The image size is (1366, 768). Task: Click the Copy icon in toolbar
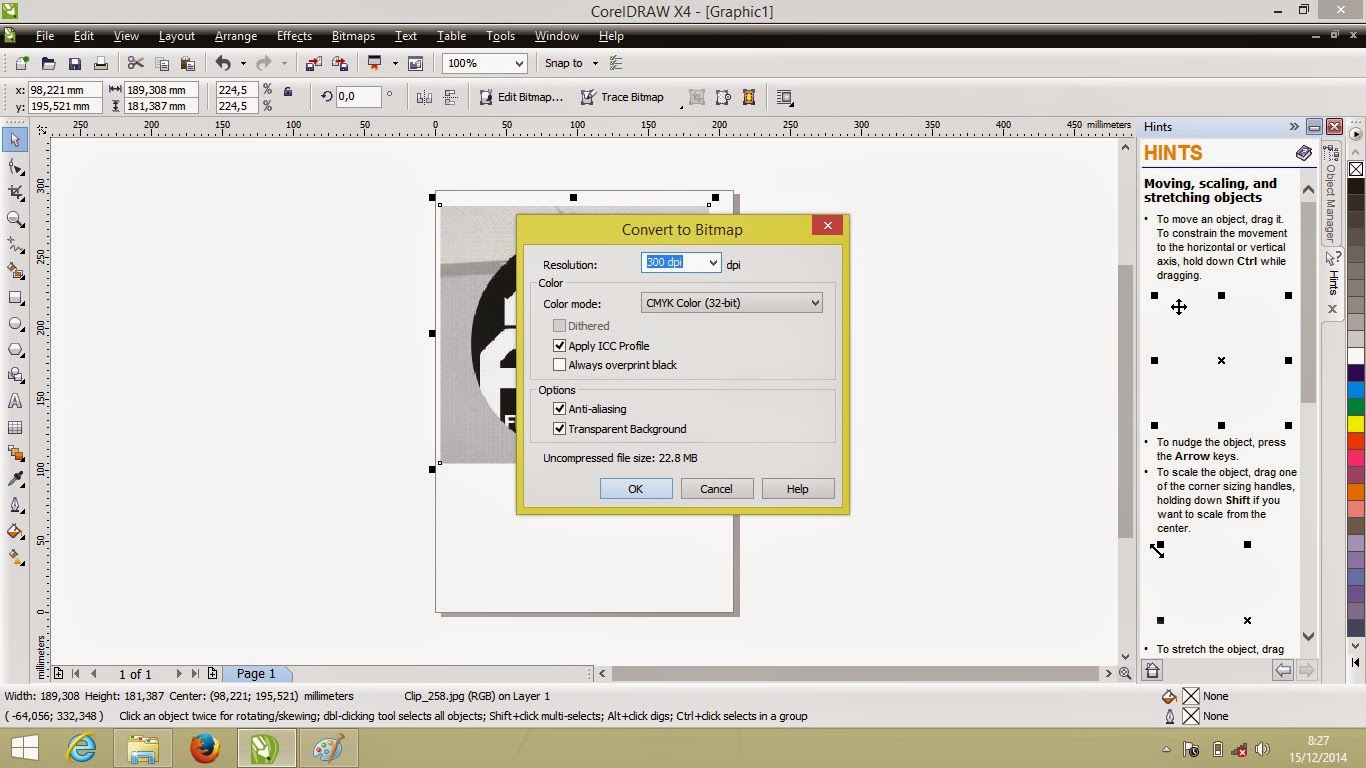click(161, 63)
